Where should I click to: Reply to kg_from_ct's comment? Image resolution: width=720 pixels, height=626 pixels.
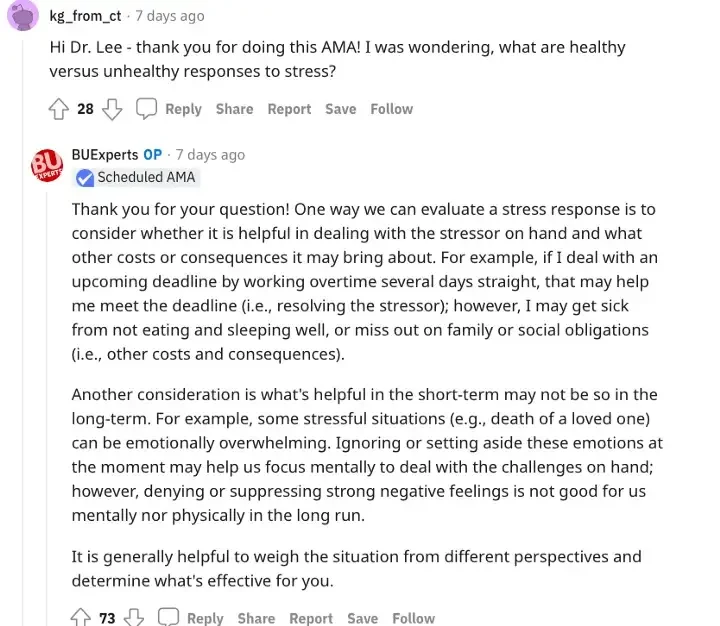(x=183, y=109)
